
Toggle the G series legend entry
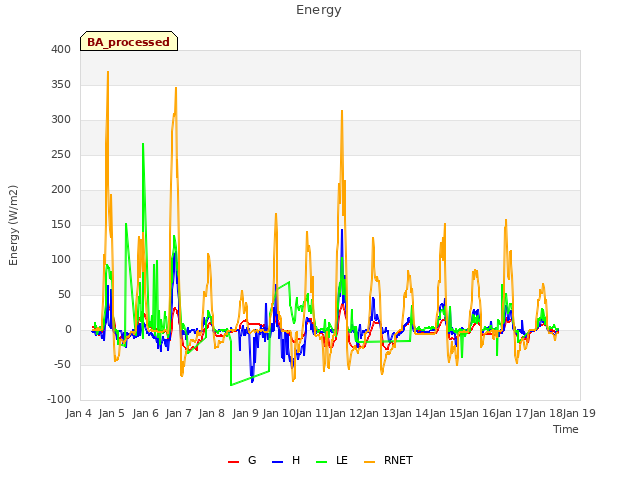[x=242, y=460]
